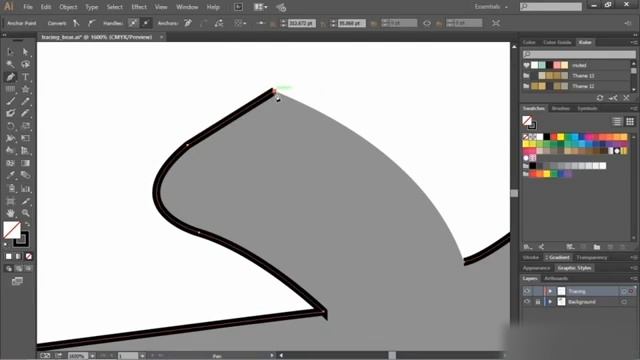Open the Object menu
The width and height of the screenshot is (640, 360).
[68, 7]
